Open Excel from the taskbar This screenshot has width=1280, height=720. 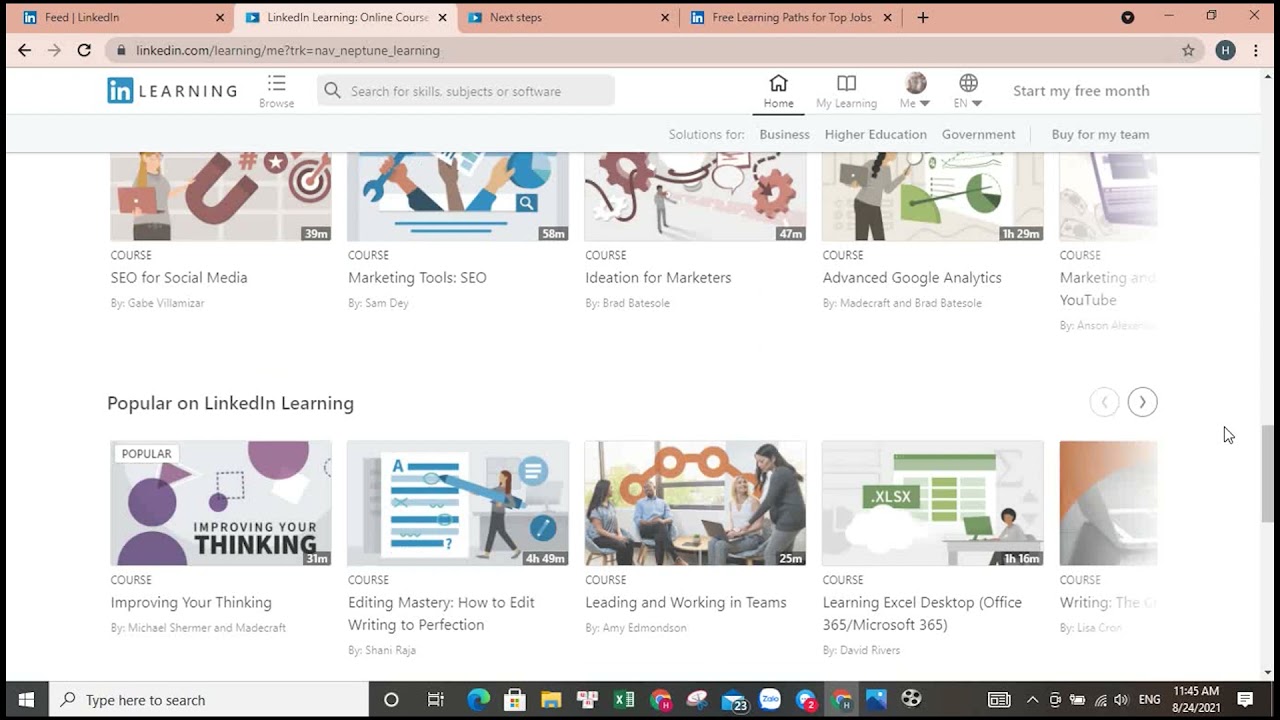point(624,700)
